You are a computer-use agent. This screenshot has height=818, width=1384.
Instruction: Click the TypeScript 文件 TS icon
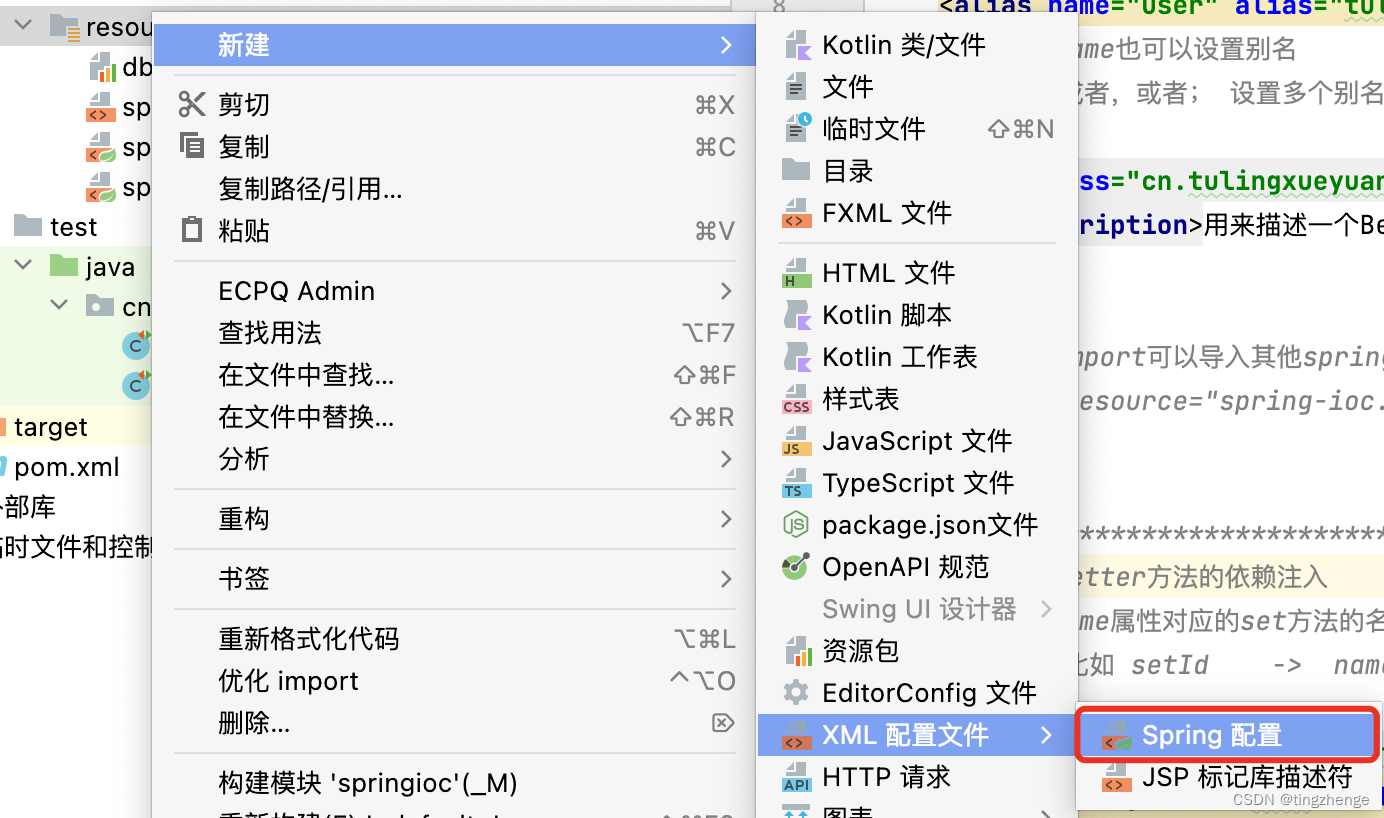tap(796, 483)
